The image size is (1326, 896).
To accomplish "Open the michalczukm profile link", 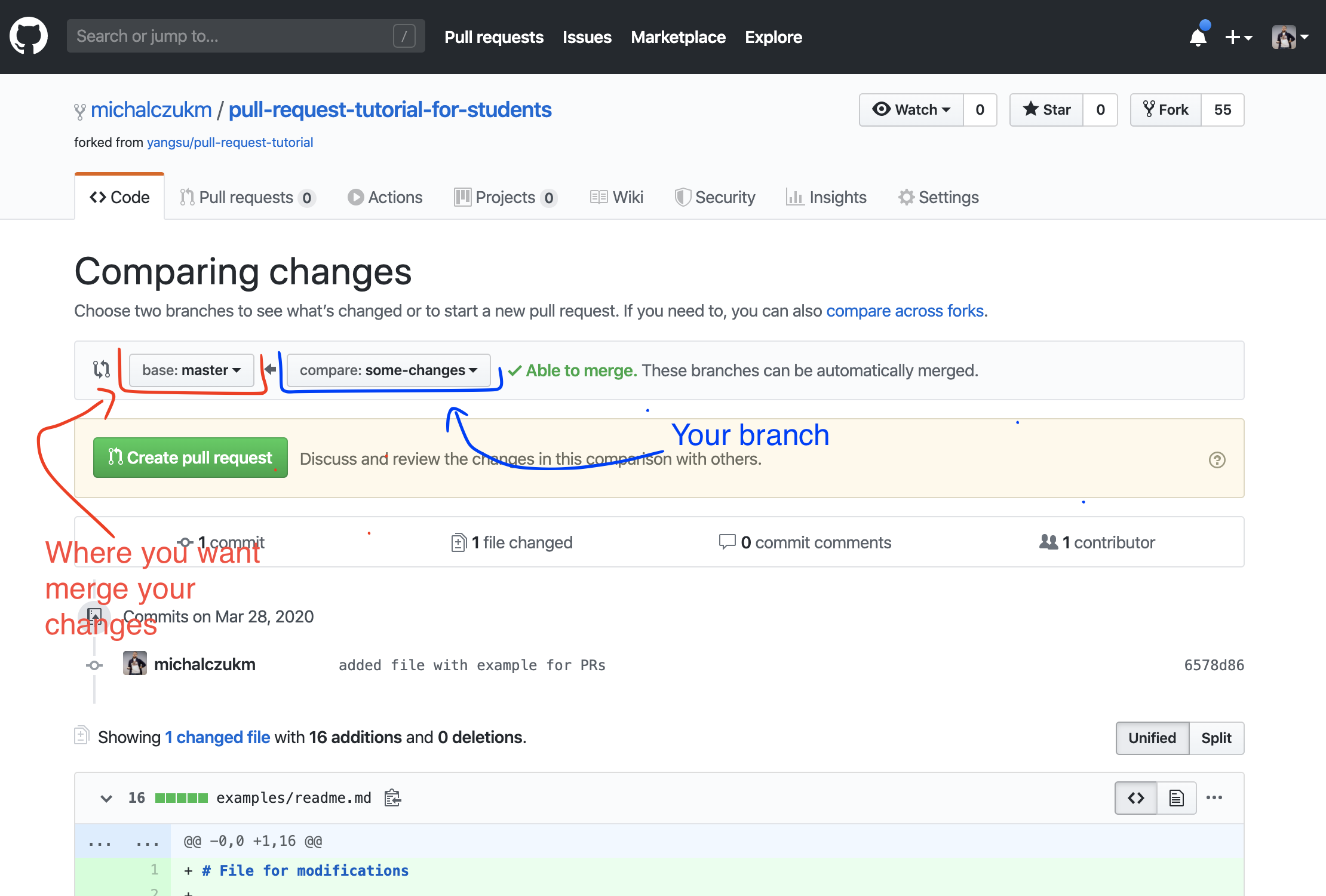I will 151,110.
